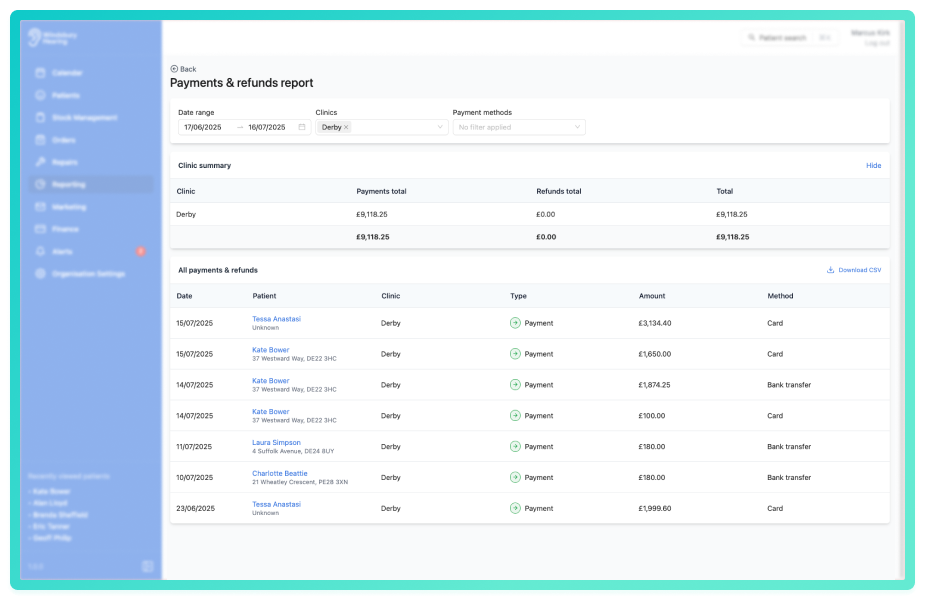Viewport: 925px width, 600px height.
Task: Click the Finance card icon in the sidebar
Action: point(40,229)
